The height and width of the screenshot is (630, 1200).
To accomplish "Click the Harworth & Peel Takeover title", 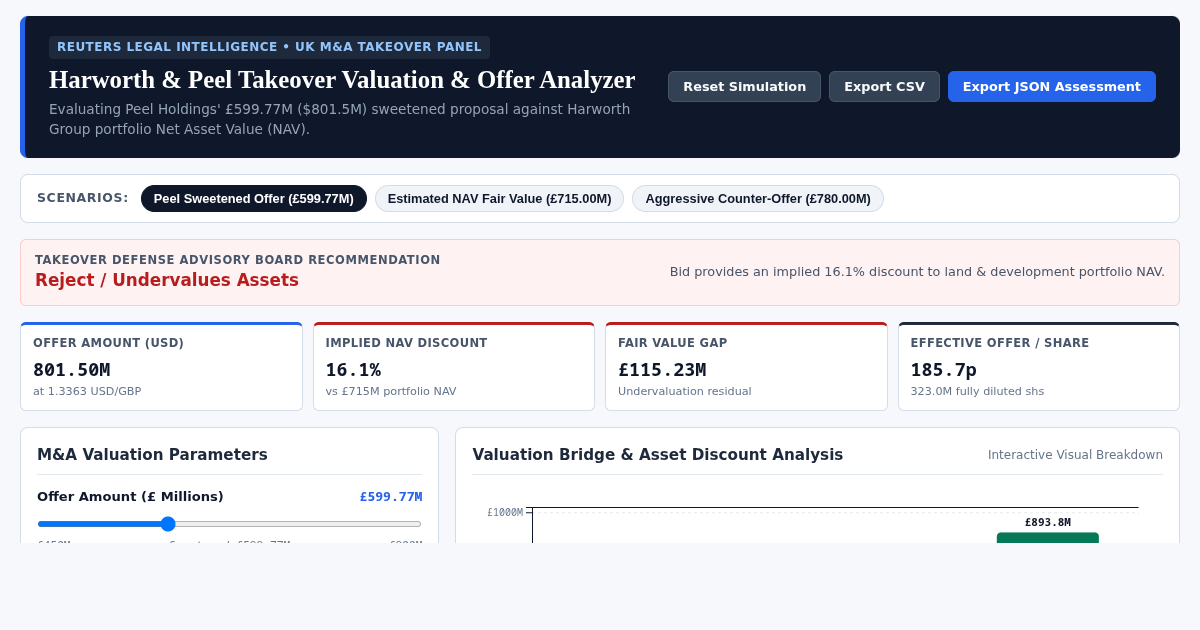I will pyautogui.click(x=342, y=80).
